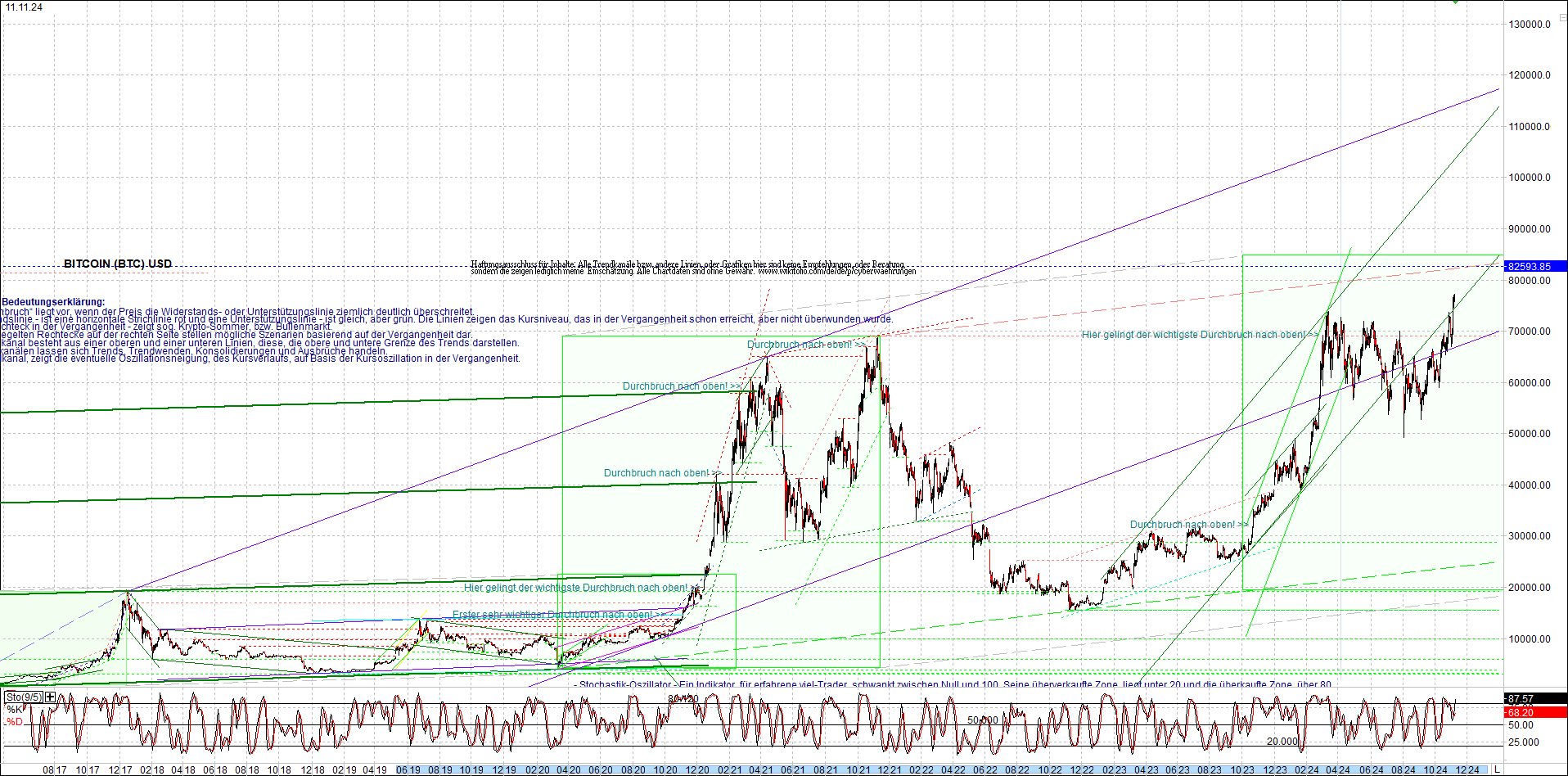
Task: Click the 120000.0 price axis label
Action: coord(1530,75)
